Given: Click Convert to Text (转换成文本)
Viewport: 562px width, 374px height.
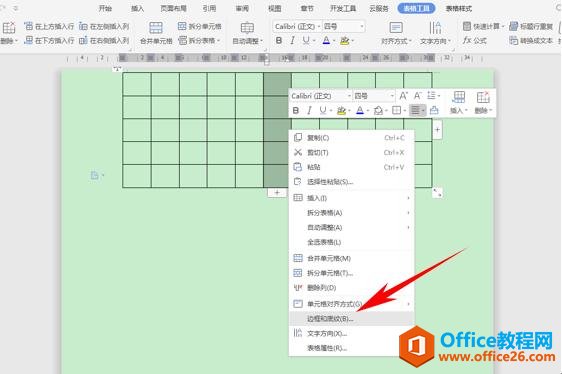Looking at the screenshot, I should (x=531, y=41).
